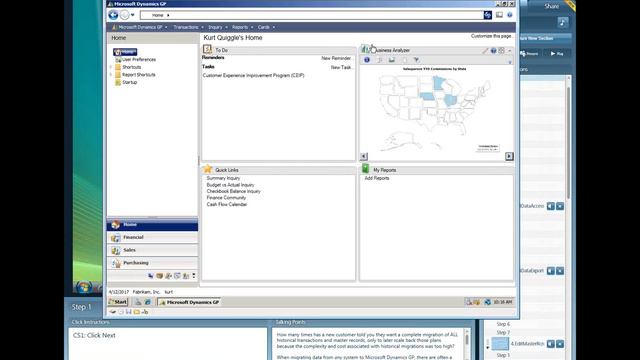The width and height of the screenshot is (640, 360).
Task: Click Internet Explorer quick launch icon
Action: point(147,302)
